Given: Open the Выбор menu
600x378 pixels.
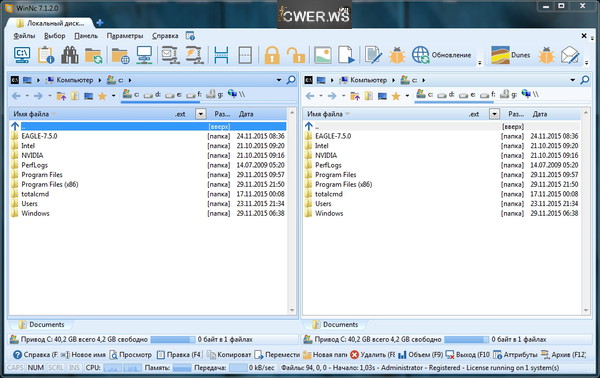Looking at the screenshot, I should 55,36.
